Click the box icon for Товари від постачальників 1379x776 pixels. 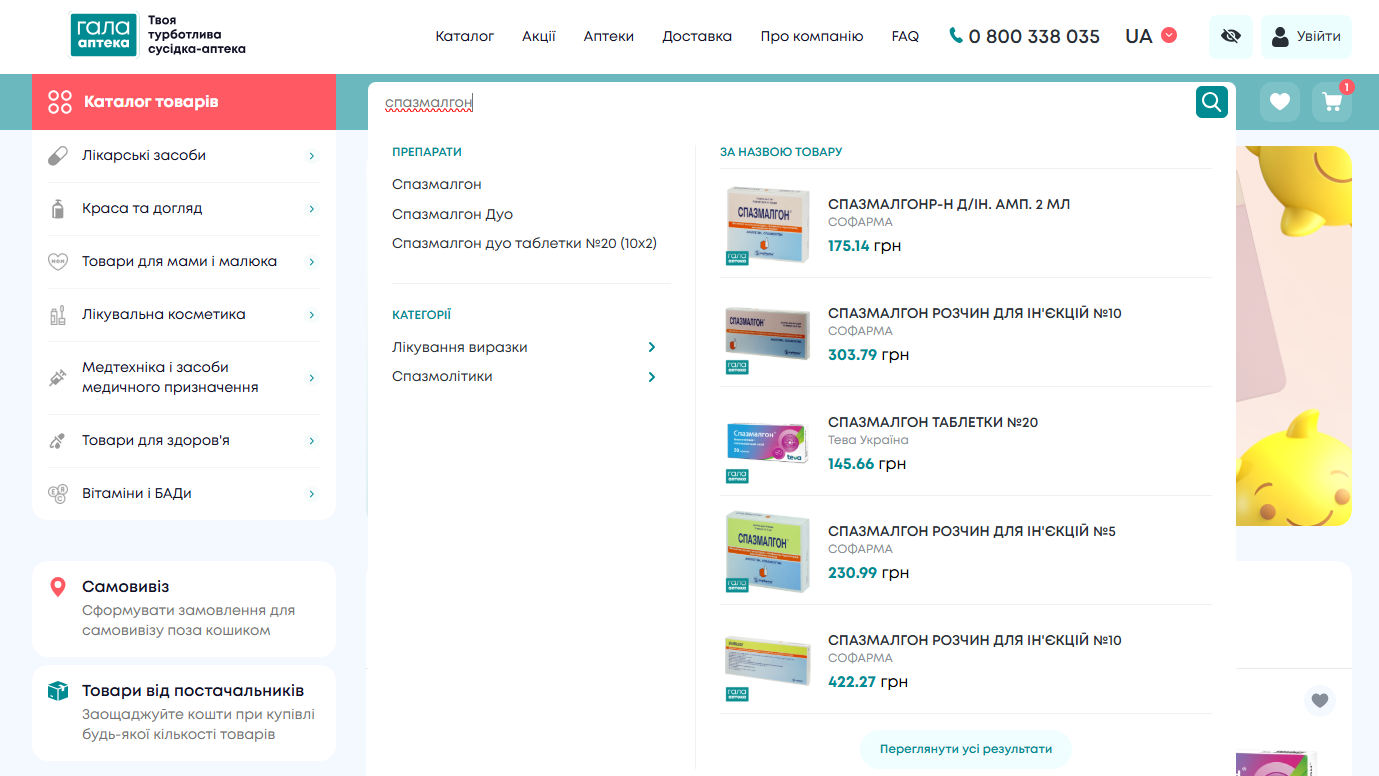[58, 691]
